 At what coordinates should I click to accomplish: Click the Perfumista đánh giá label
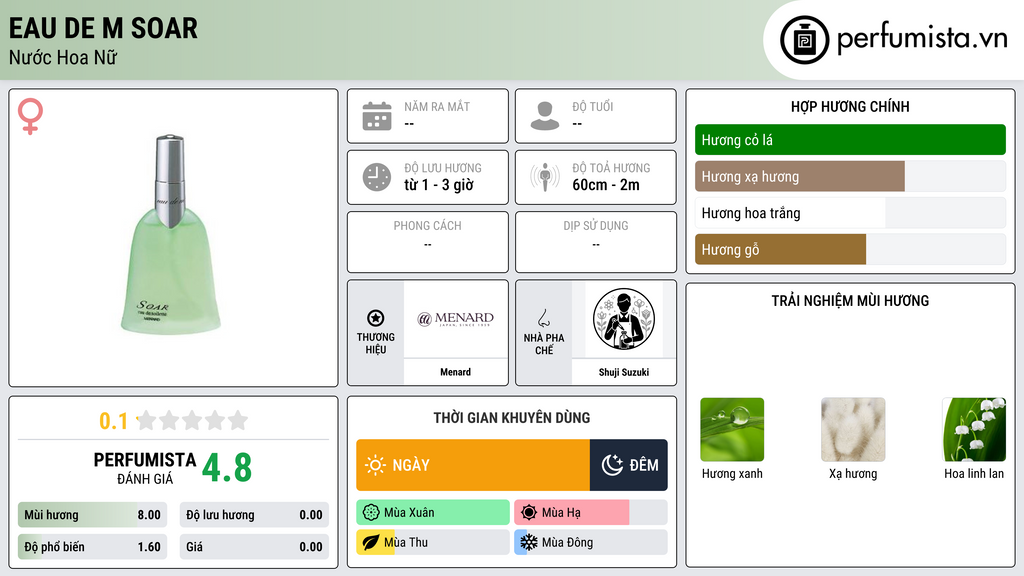click(x=145, y=468)
